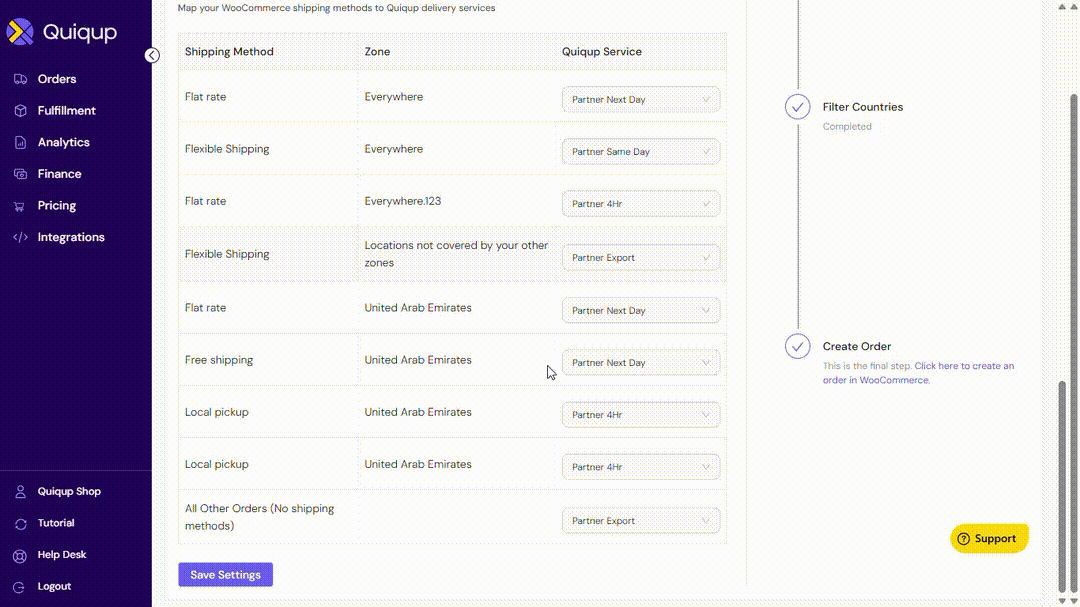This screenshot has width=1080, height=607.
Task: Click the Orders truck icon
Action: [20, 79]
